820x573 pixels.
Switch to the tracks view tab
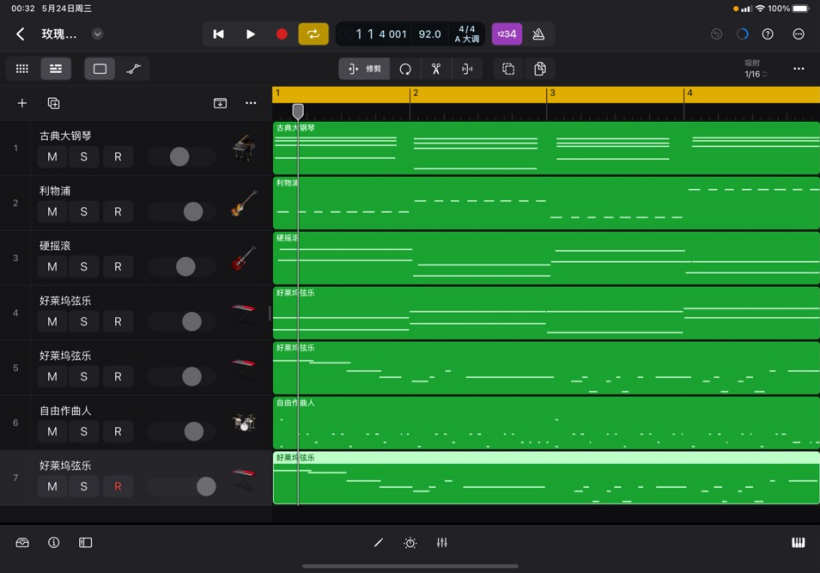click(56, 69)
